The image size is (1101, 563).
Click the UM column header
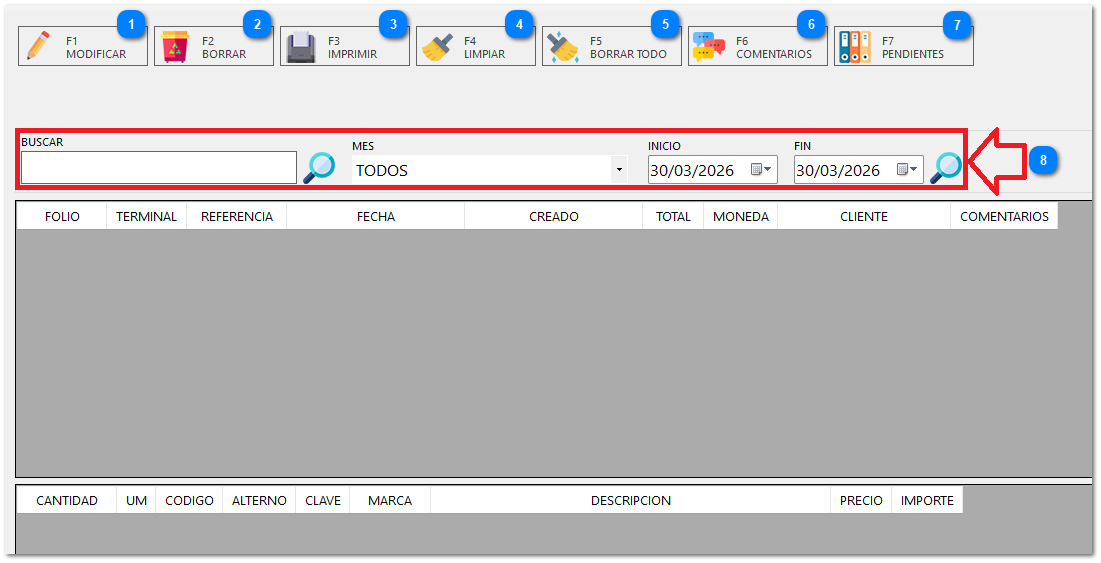(x=136, y=501)
